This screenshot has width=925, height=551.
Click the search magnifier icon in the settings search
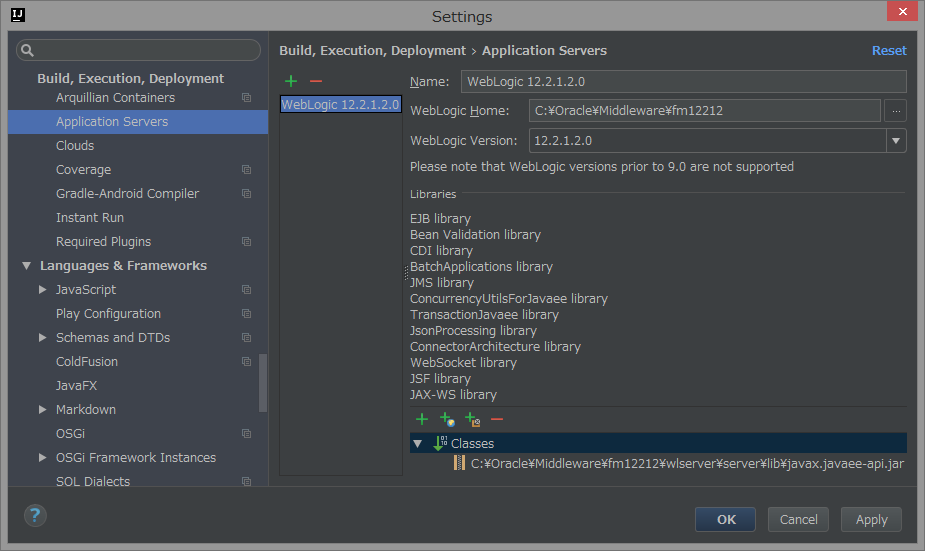27,50
